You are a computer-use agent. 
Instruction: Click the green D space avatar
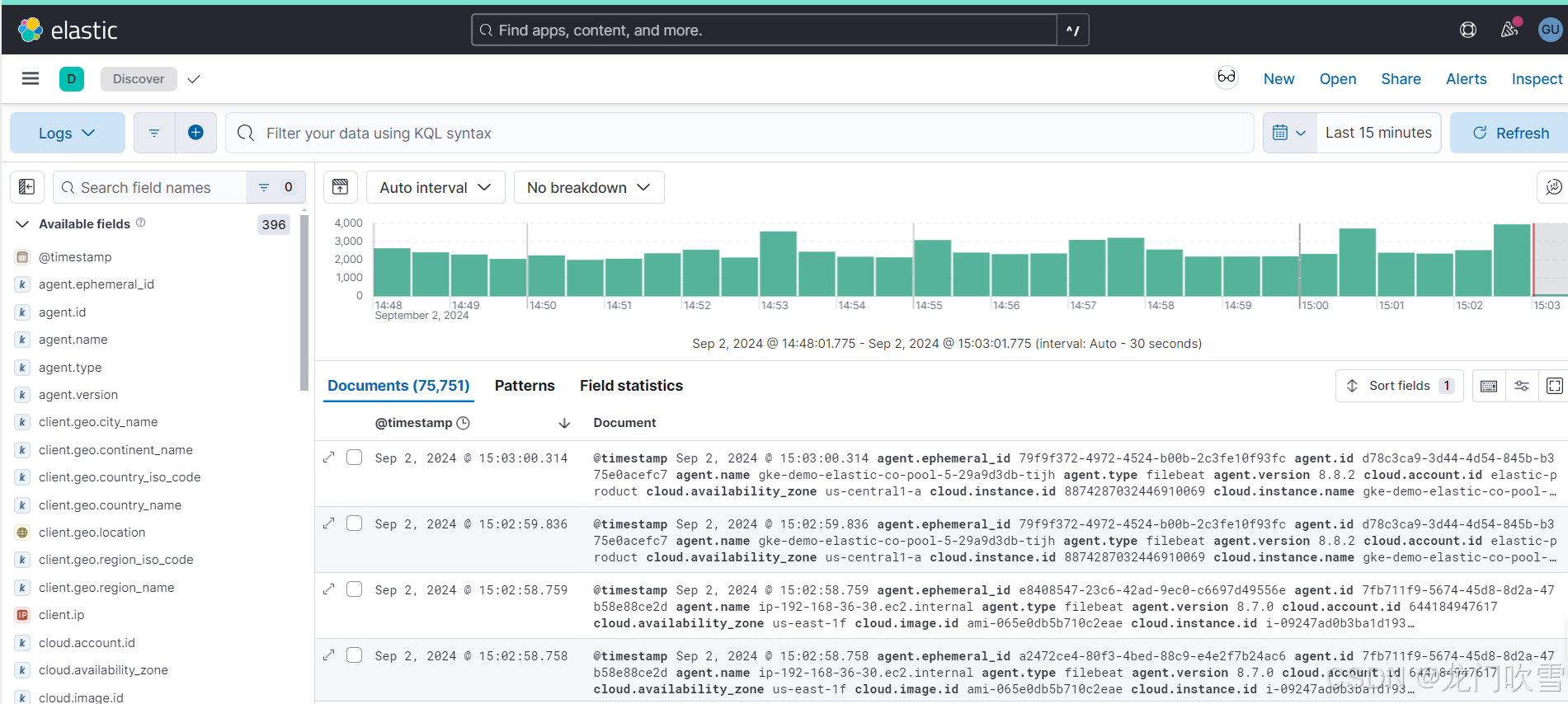[72, 79]
